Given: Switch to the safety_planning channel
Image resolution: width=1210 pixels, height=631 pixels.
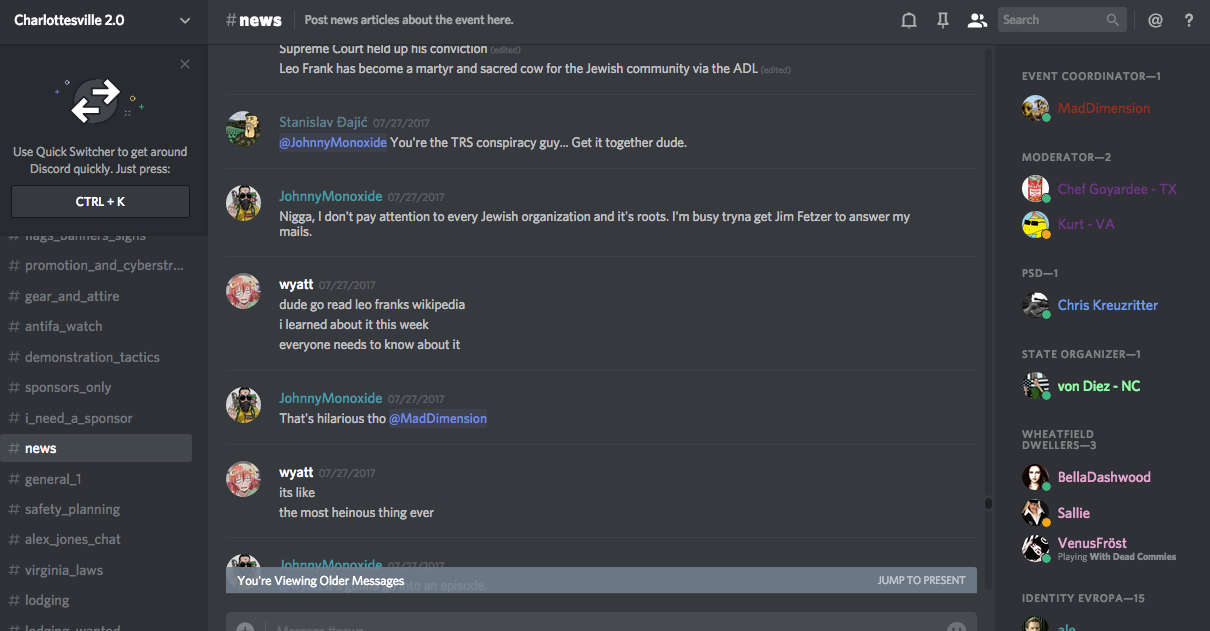Looking at the screenshot, I should click(72, 509).
